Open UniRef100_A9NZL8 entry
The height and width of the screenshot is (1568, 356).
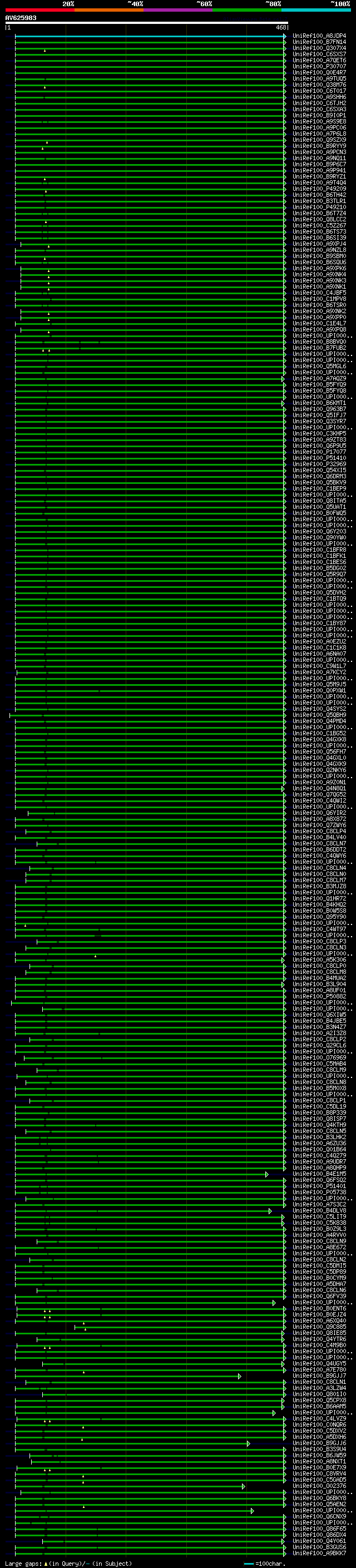319,250
